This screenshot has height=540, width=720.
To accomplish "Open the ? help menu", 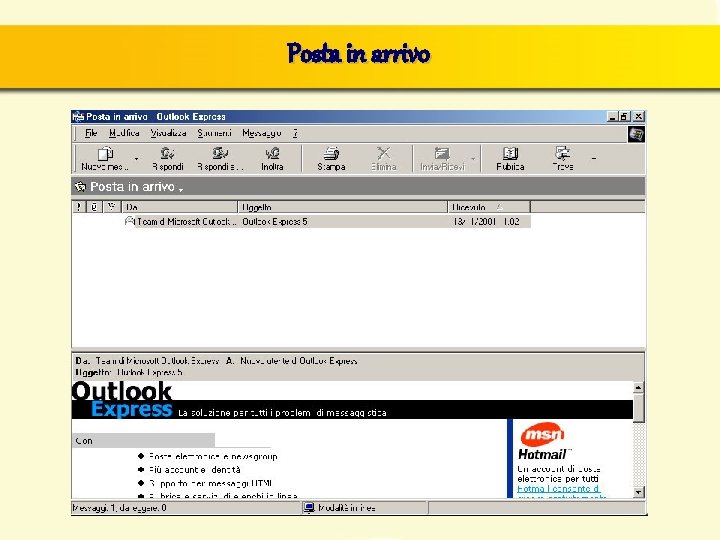I will pyautogui.click(x=295, y=133).
